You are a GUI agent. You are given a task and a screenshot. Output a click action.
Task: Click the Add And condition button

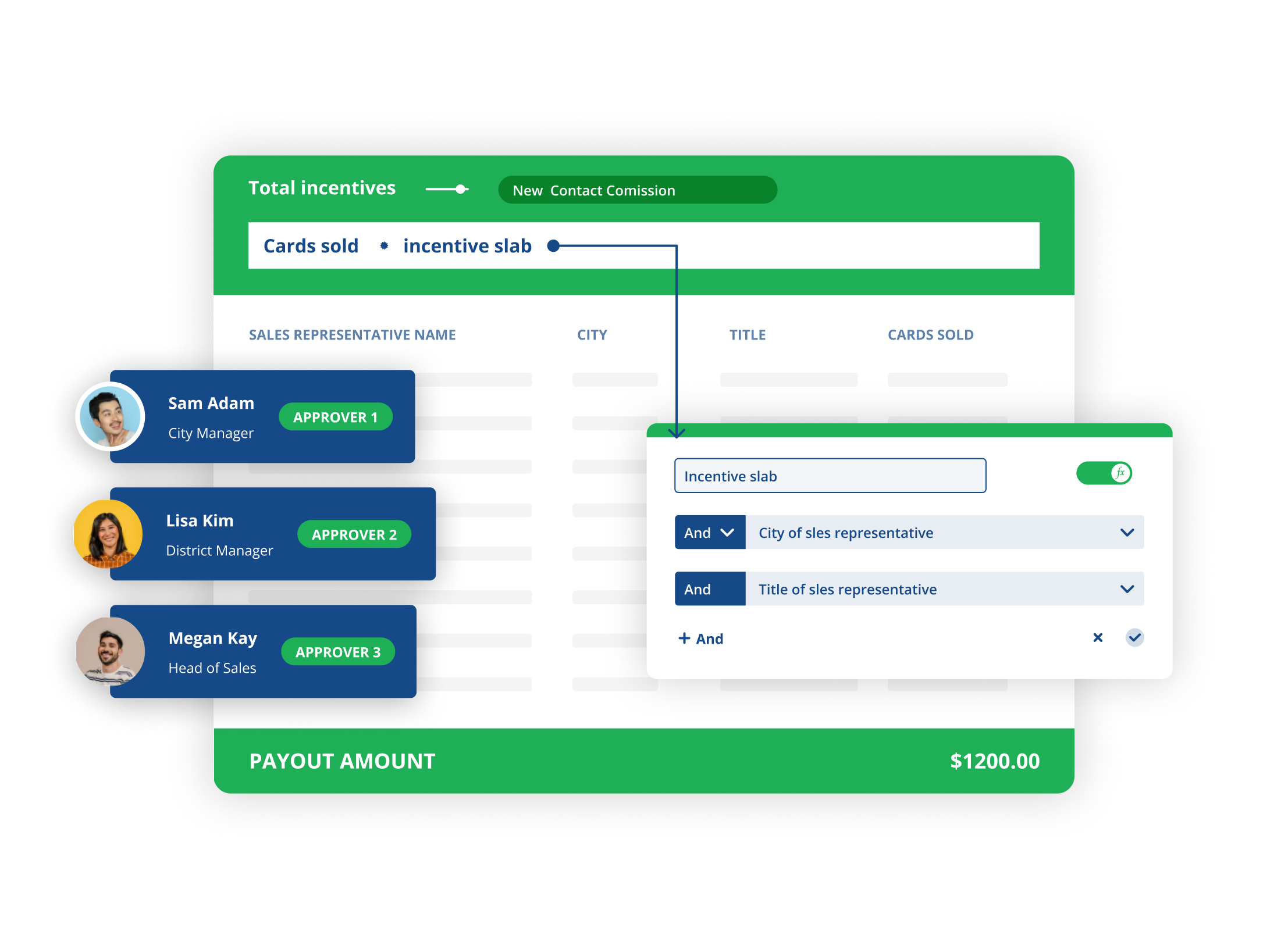point(700,639)
